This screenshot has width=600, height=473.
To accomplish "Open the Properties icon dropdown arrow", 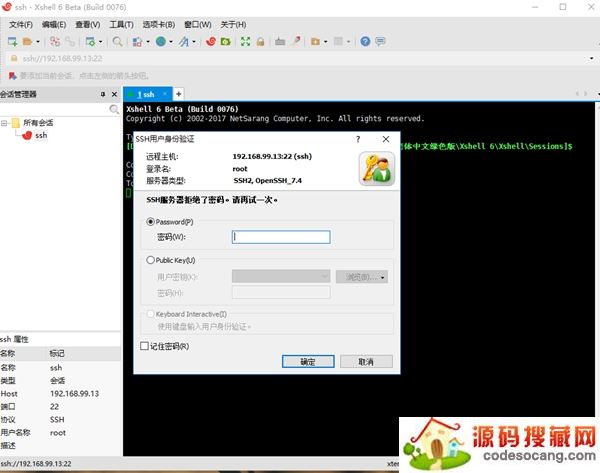I will [x=100, y=42].
